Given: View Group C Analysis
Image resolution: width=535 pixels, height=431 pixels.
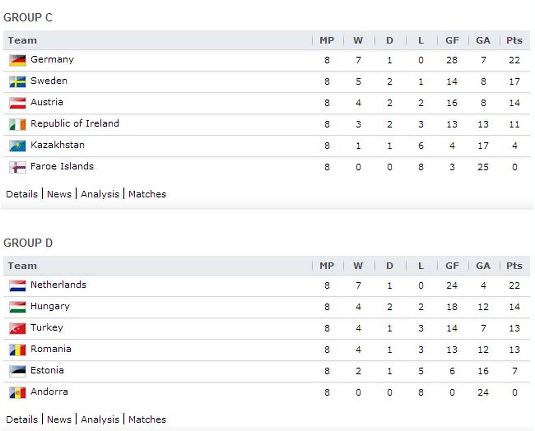Looking at the screenshot, I should pos(100,194).
